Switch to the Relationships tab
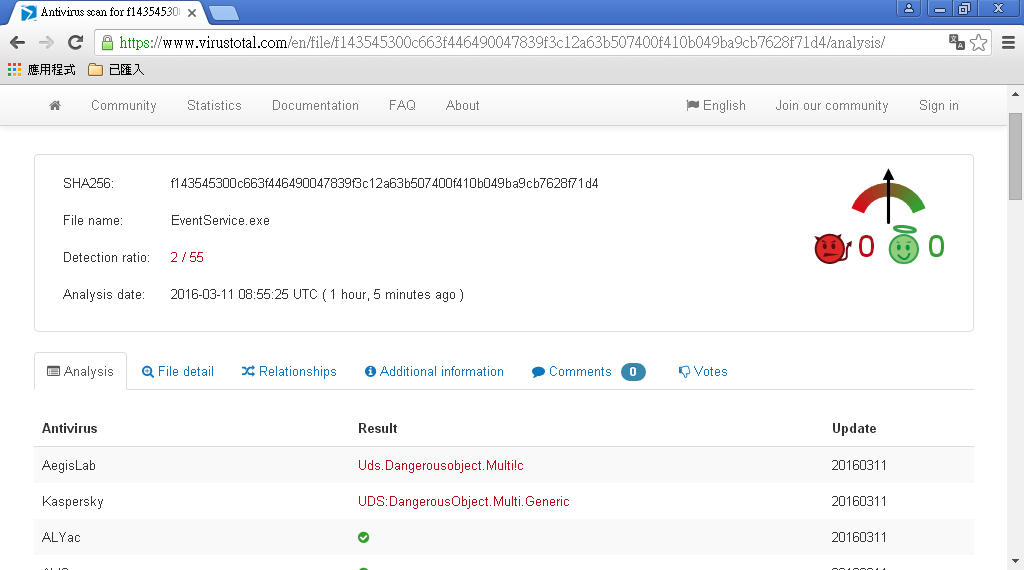Screen dimensions: 1024x570 click(x=289, y=371)
